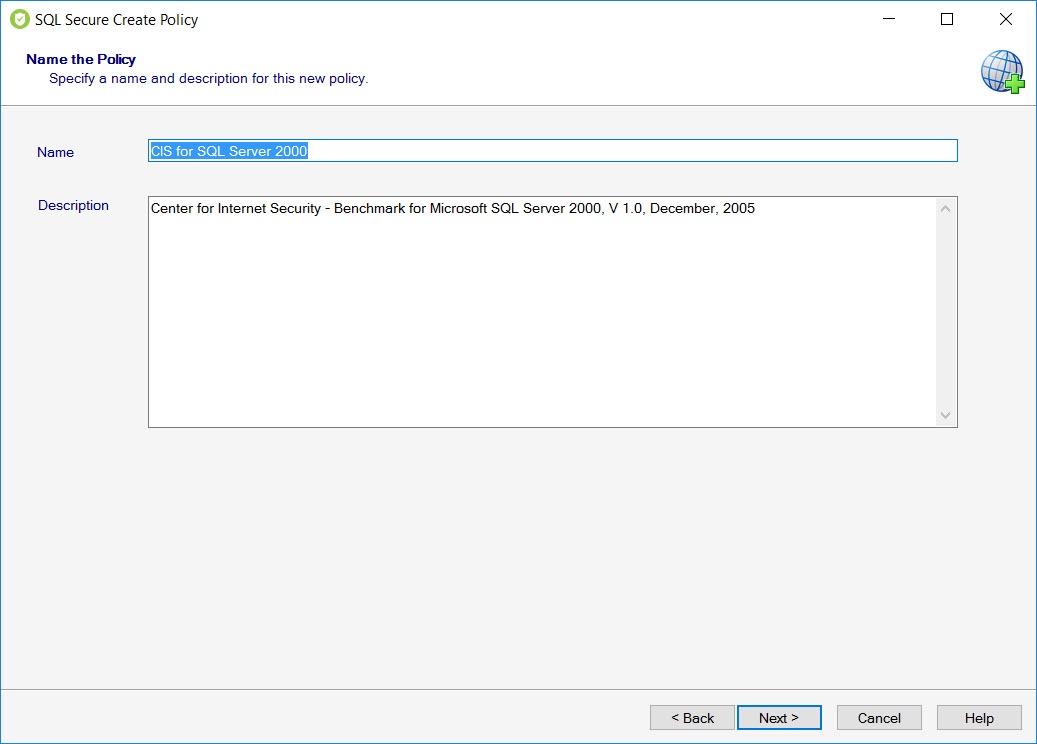1037x744 pixels.
Task: Focus the policy Name text field
Action: (x=553, y=151)
